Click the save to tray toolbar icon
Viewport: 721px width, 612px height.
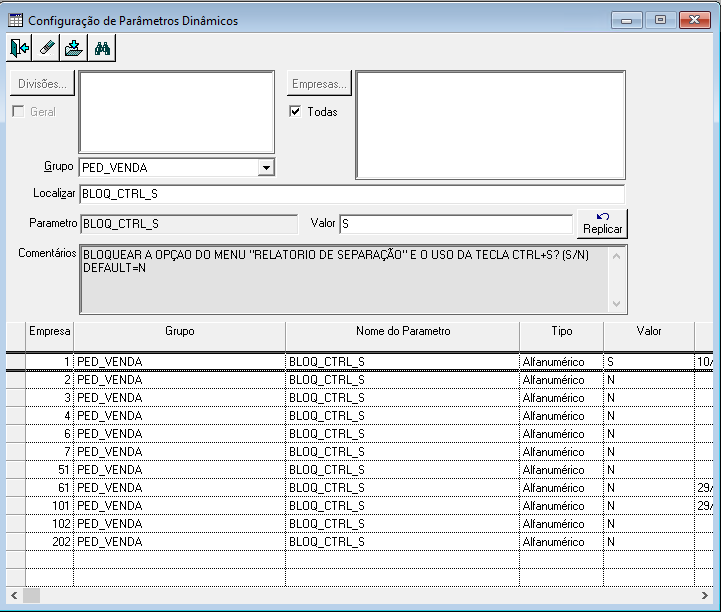74,48
